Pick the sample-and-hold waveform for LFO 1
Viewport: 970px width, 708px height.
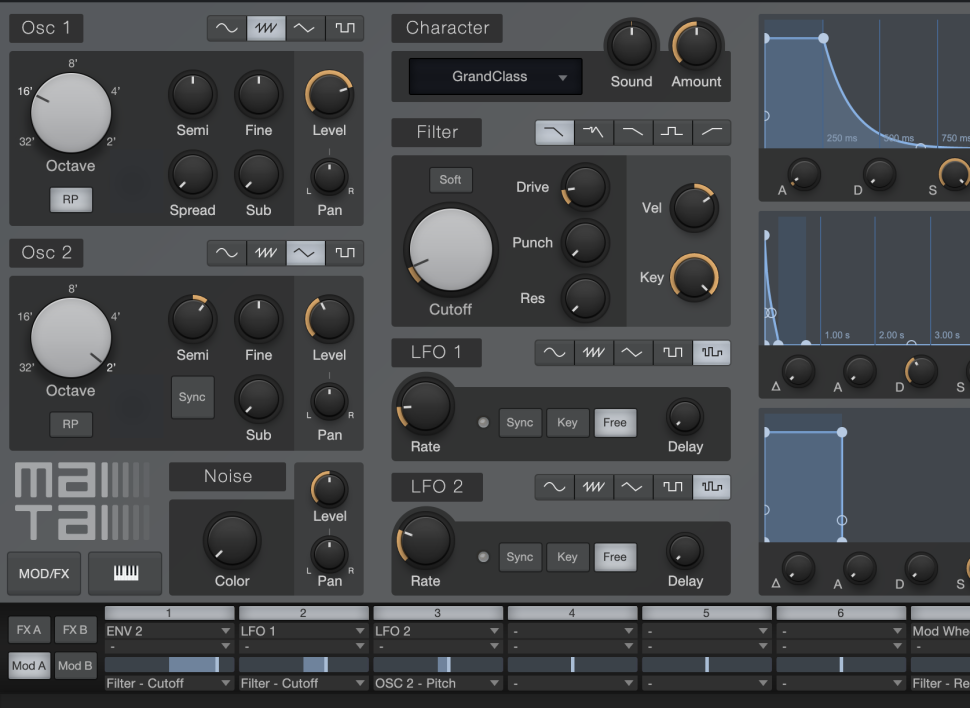click(711, 352)
